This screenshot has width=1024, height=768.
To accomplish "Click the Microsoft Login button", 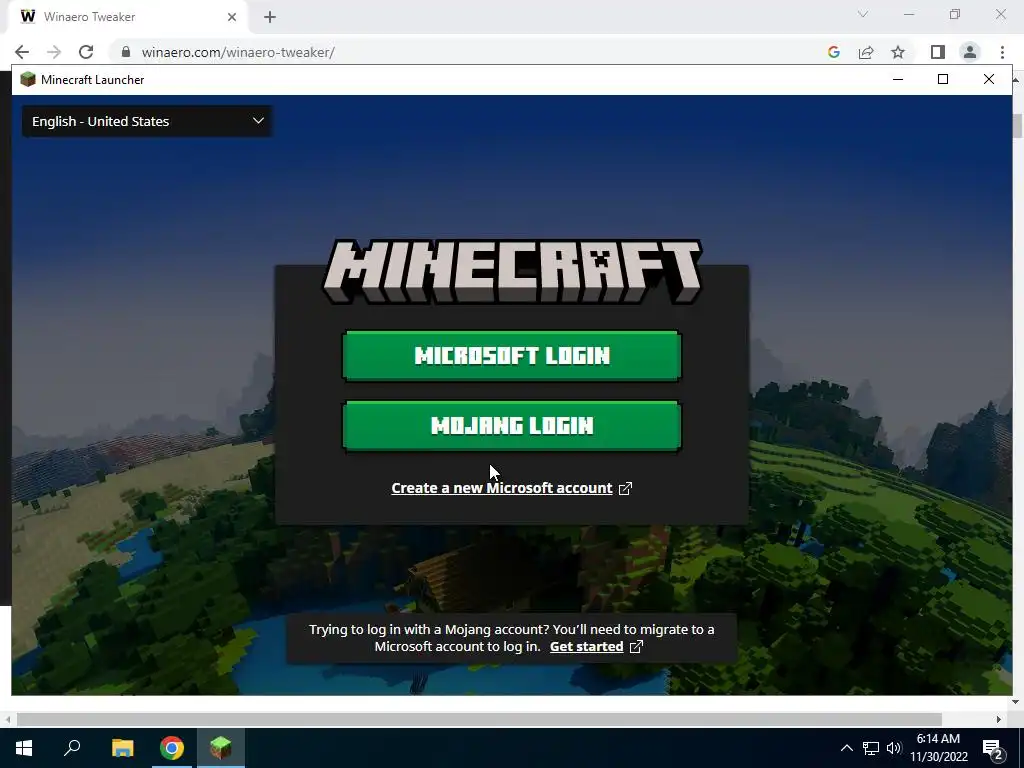I will point(511,356).
